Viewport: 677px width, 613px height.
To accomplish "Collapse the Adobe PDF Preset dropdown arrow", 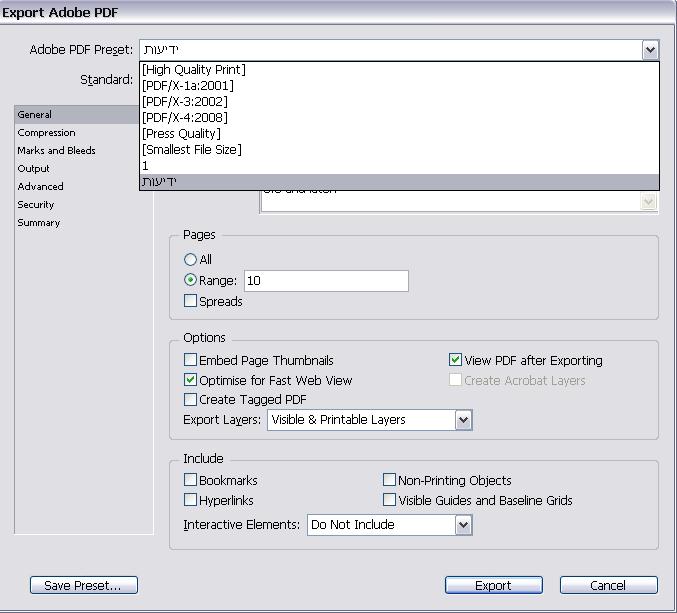I will pyautogui.click(x=650, y=50).
